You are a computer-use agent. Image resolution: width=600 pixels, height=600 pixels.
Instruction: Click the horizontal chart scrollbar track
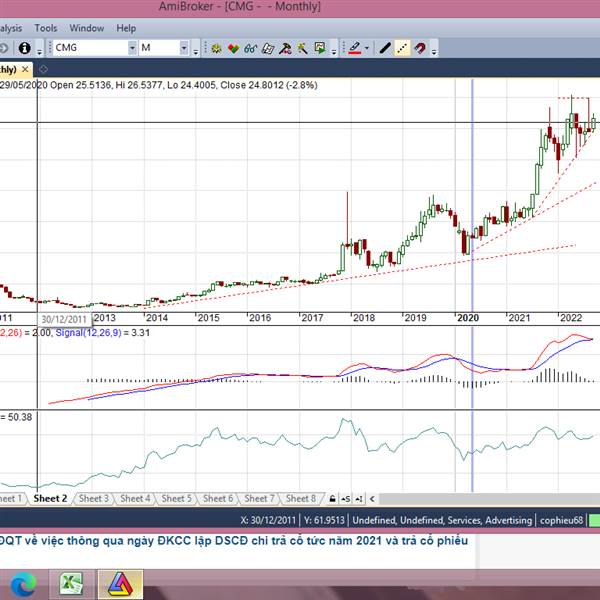[x=489, y=499]
